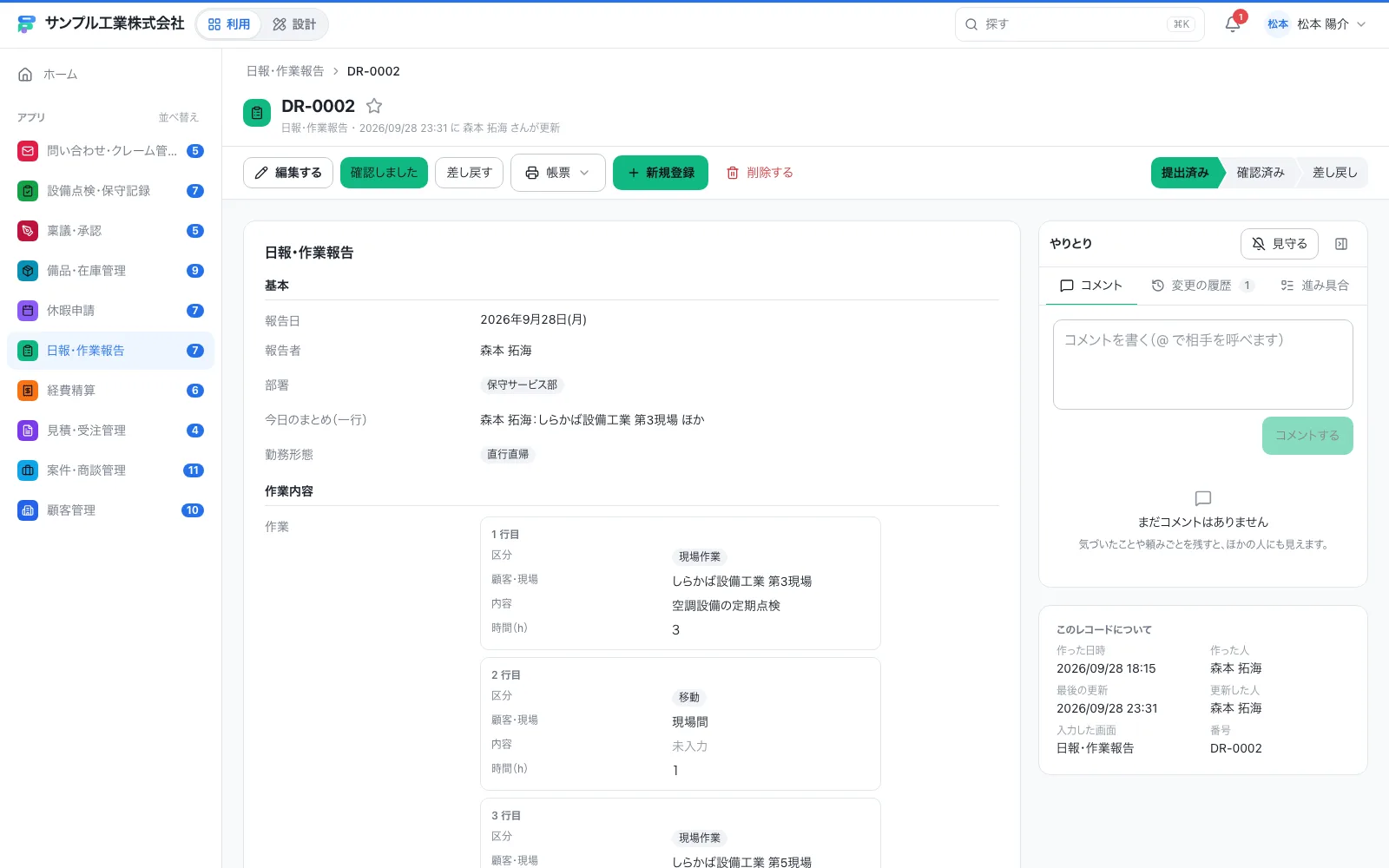Switch to 利用 mode

coord(229,24)
